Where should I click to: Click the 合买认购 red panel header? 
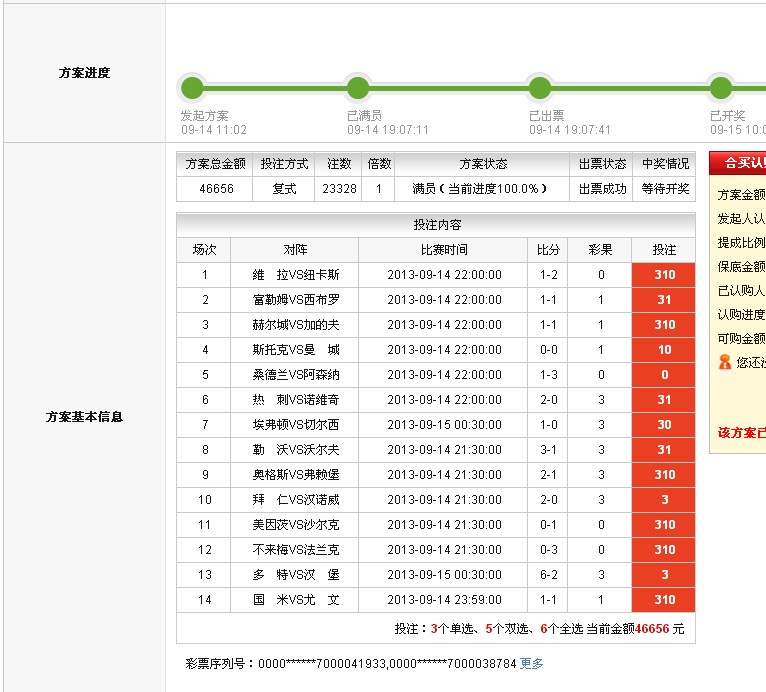click(738, 163)
